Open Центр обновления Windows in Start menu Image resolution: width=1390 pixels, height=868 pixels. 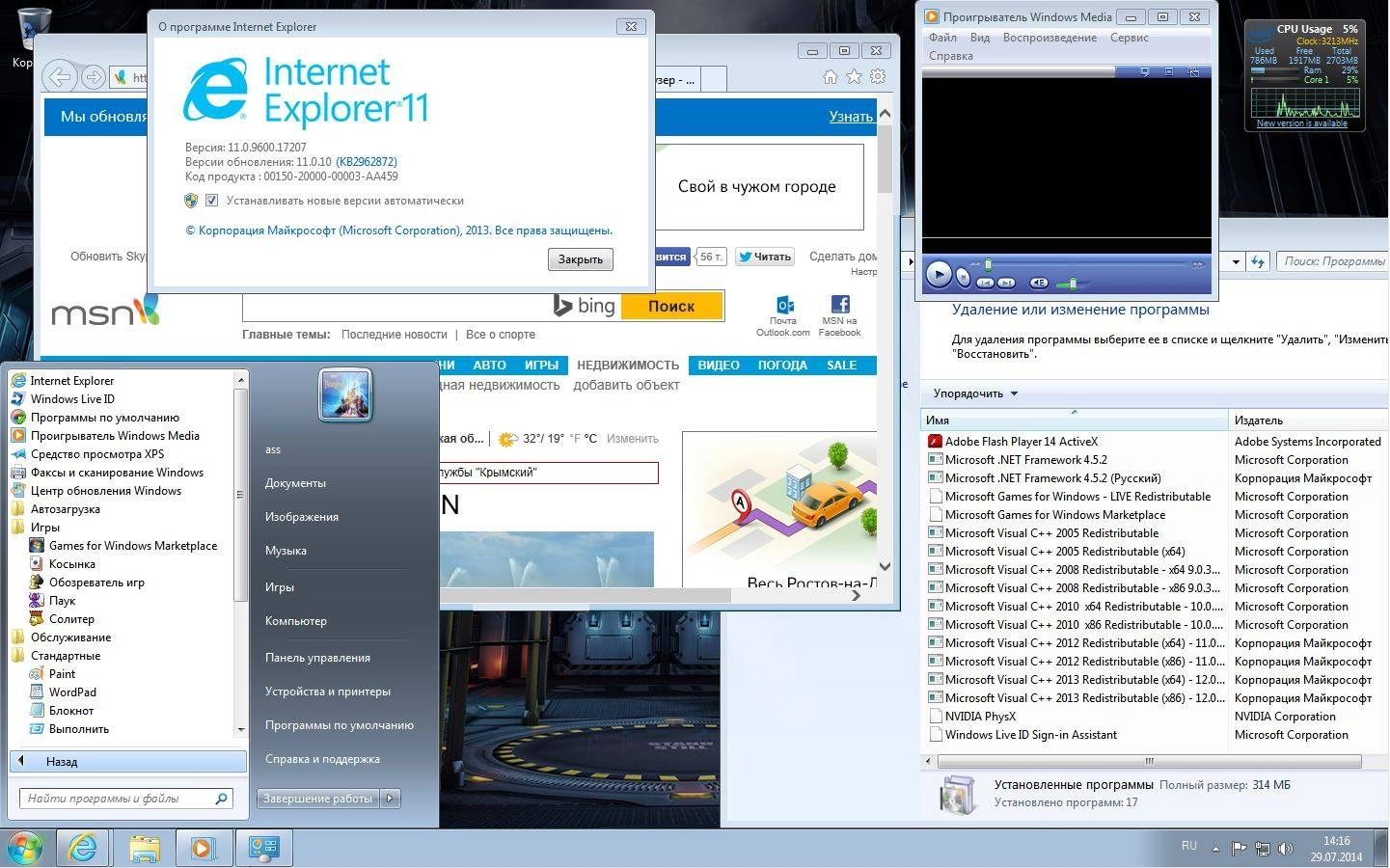106,491
